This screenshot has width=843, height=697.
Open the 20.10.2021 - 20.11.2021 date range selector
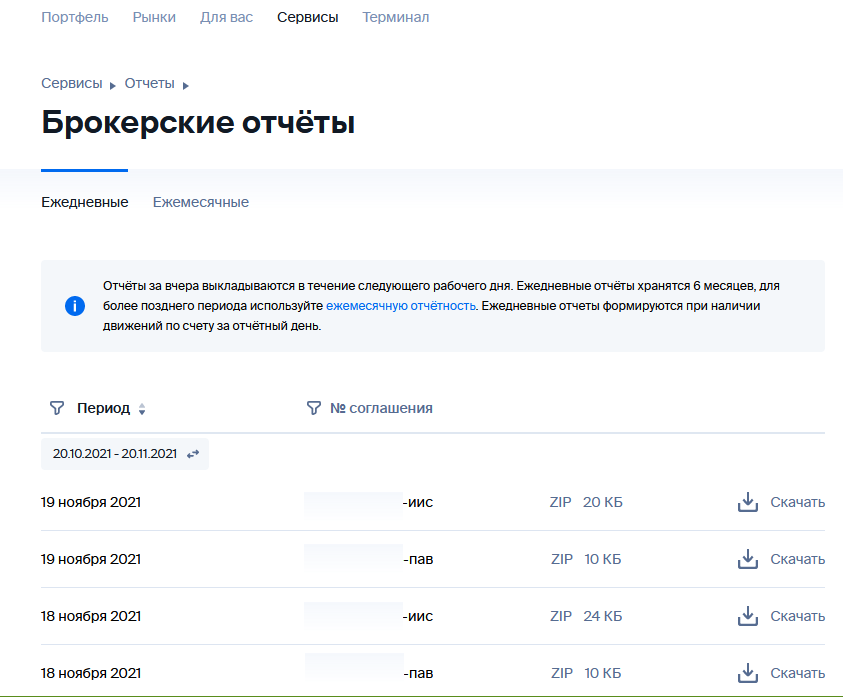[114, 454]
